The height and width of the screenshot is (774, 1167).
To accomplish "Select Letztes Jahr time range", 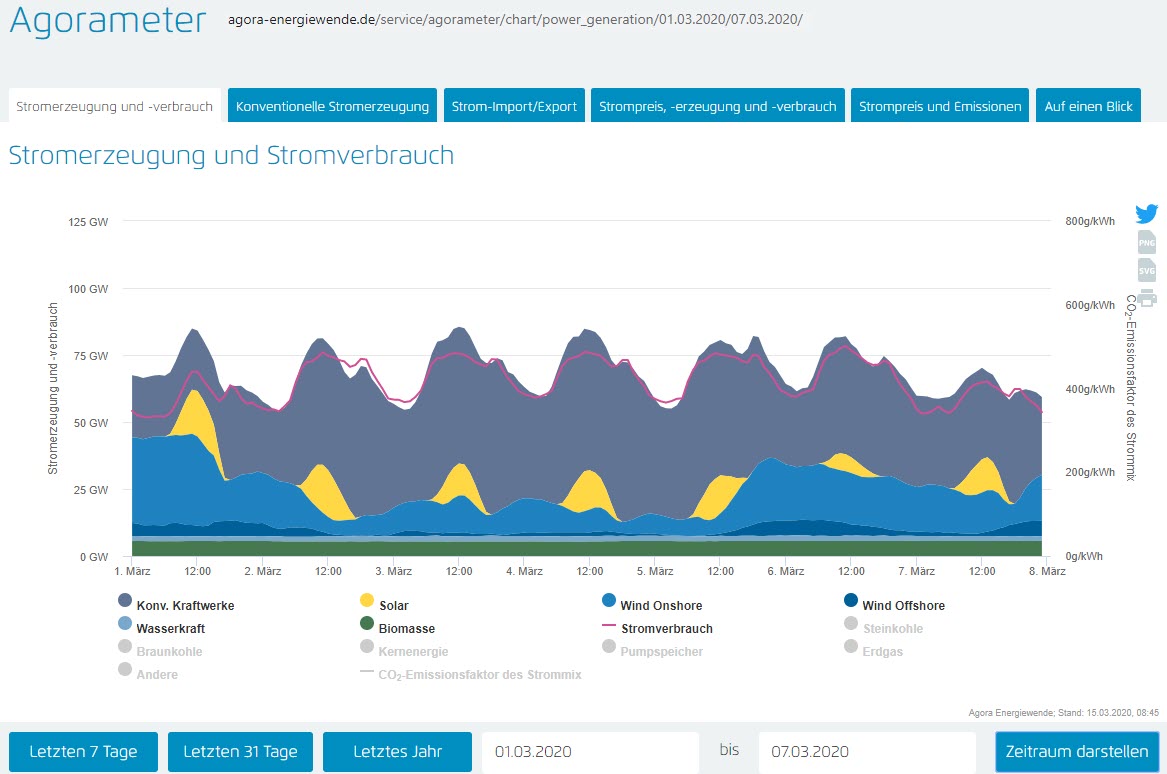I will coord(398,752).
